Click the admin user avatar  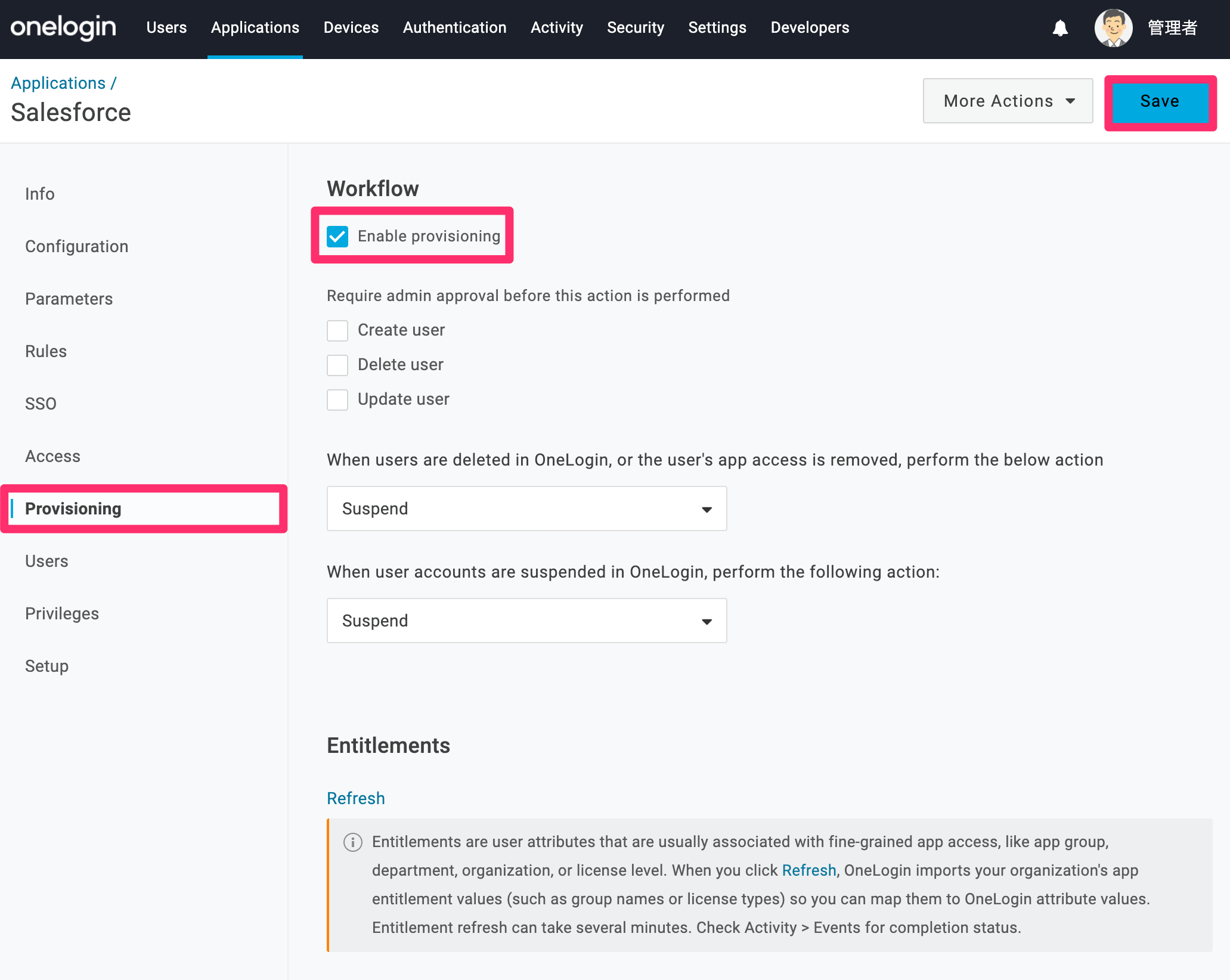(x=1113, y=28)
